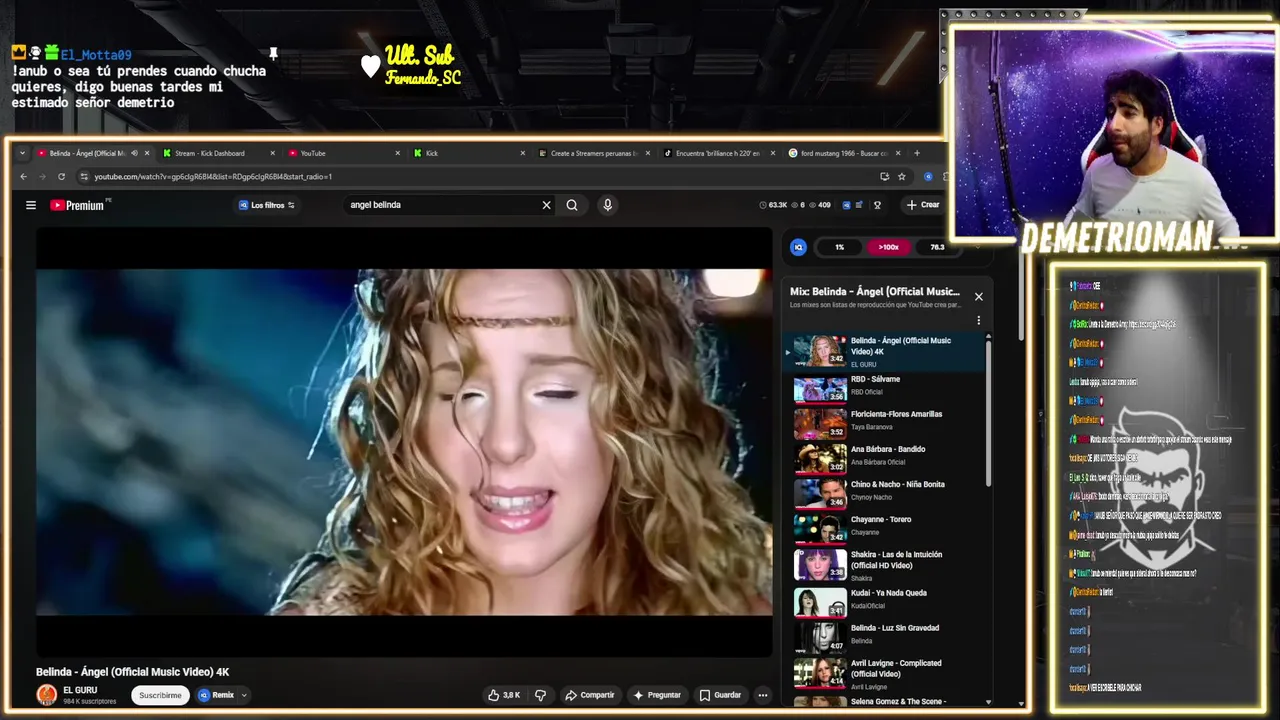Open EL GURU channel avatar
Screen dimensions: 1280x720
pyautogui.click(x=46, y=695)
